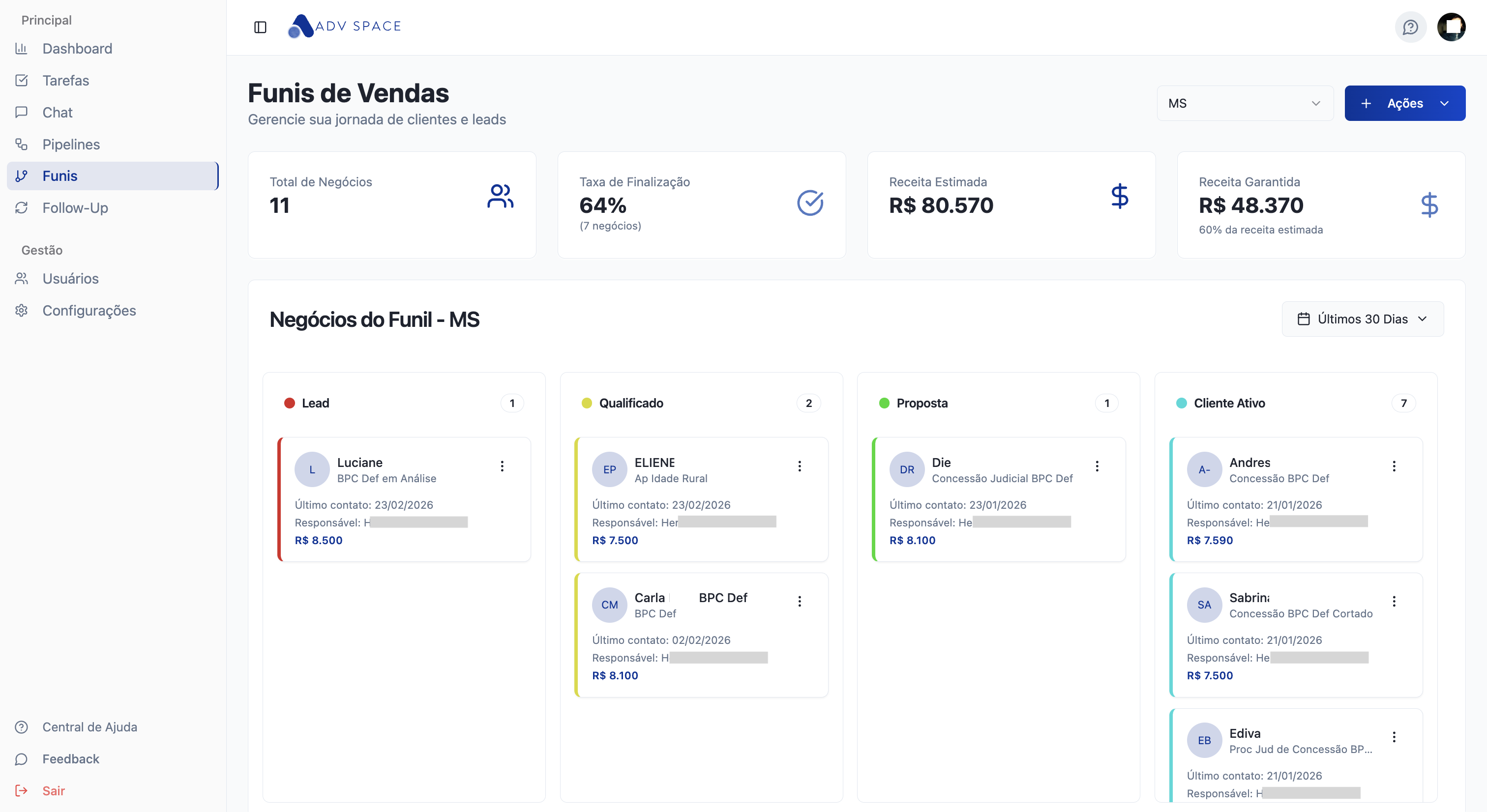Click the red Lead stage color dot
Screen dimensions: 1487x812
pos(290,404)
